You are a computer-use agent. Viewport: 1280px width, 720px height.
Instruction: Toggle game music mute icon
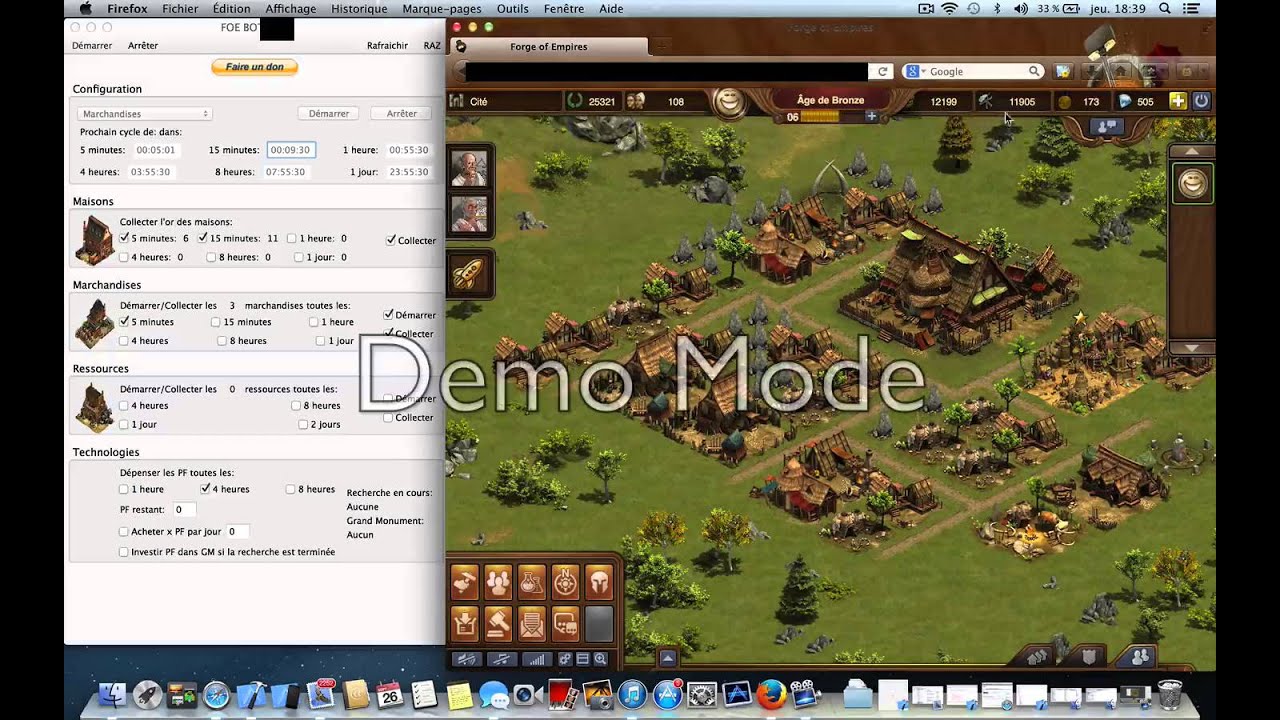(502, 659)
